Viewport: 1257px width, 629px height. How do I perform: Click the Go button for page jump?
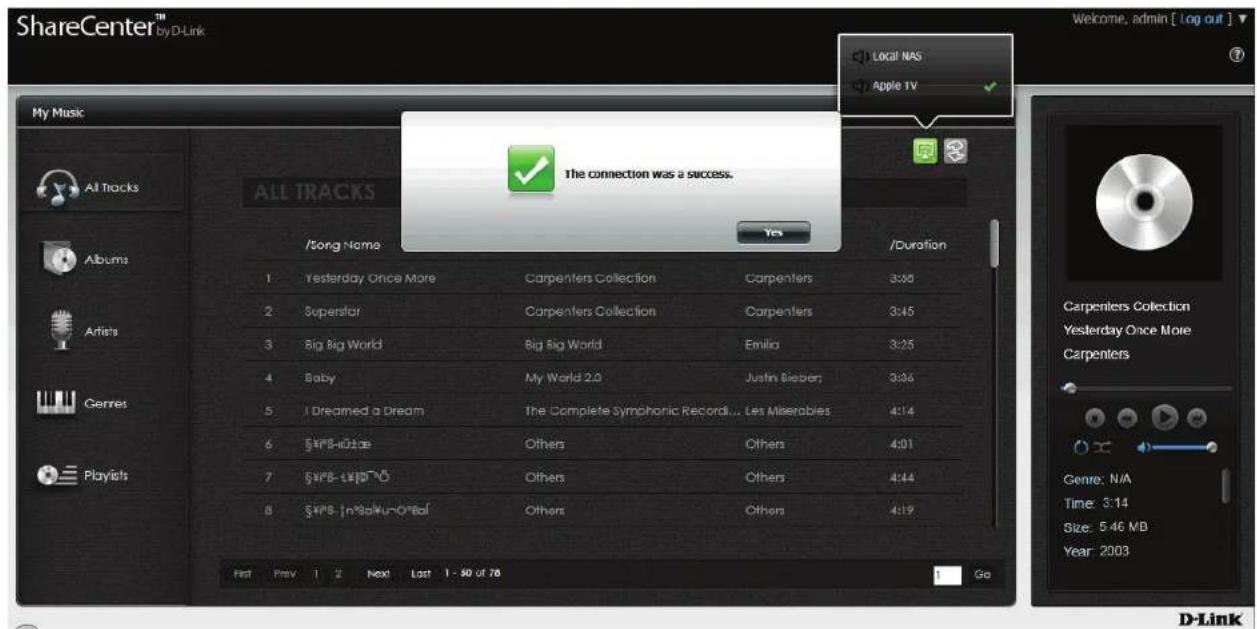point(982,575)
